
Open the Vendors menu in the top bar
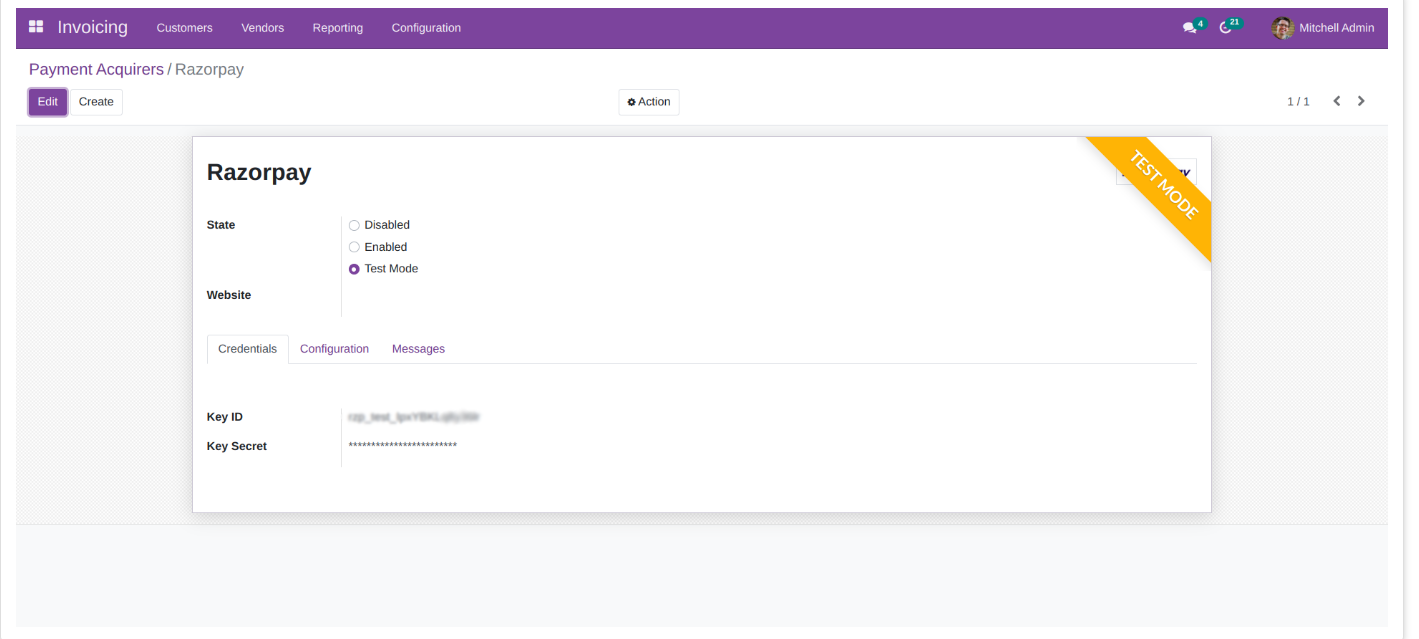click(263, 28)
